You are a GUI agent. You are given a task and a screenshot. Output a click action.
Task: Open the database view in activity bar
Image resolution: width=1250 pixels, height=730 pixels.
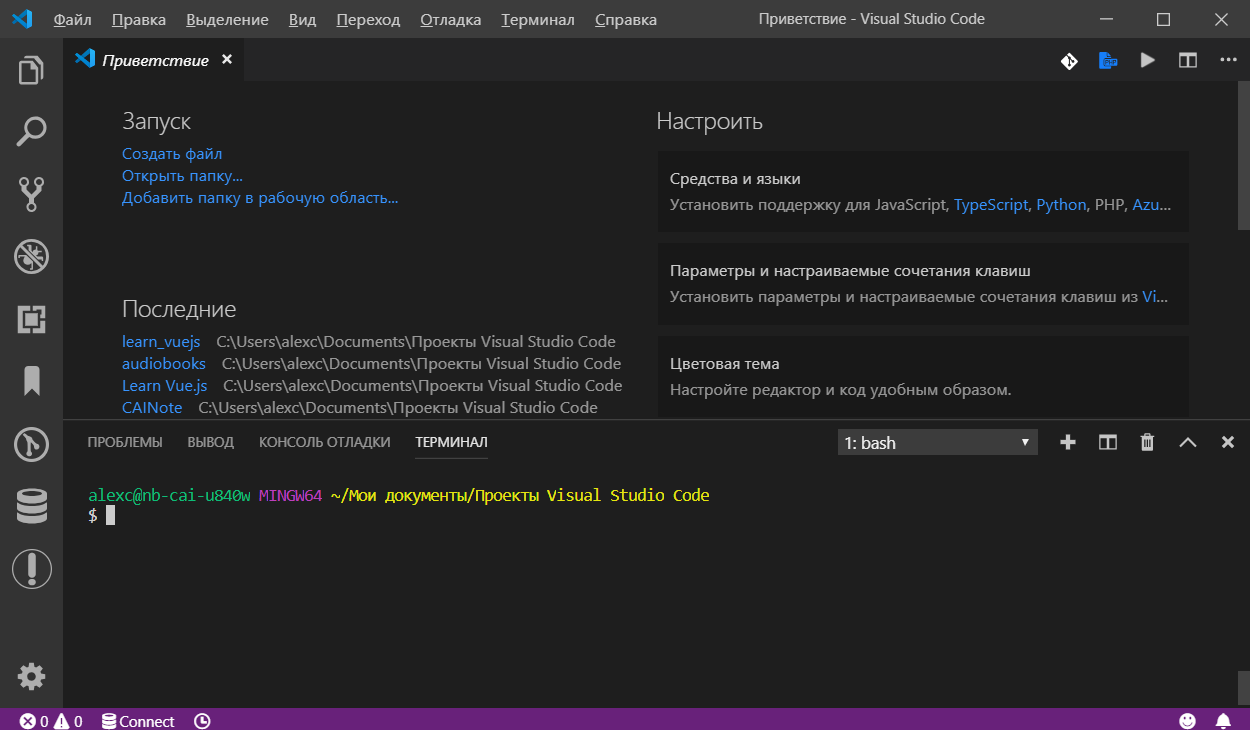click(x=31, y=506)
